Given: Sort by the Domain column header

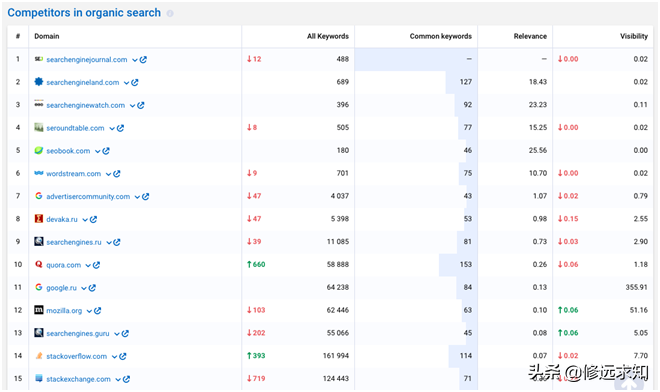Looking at the screenshot, I should (47, 36).
